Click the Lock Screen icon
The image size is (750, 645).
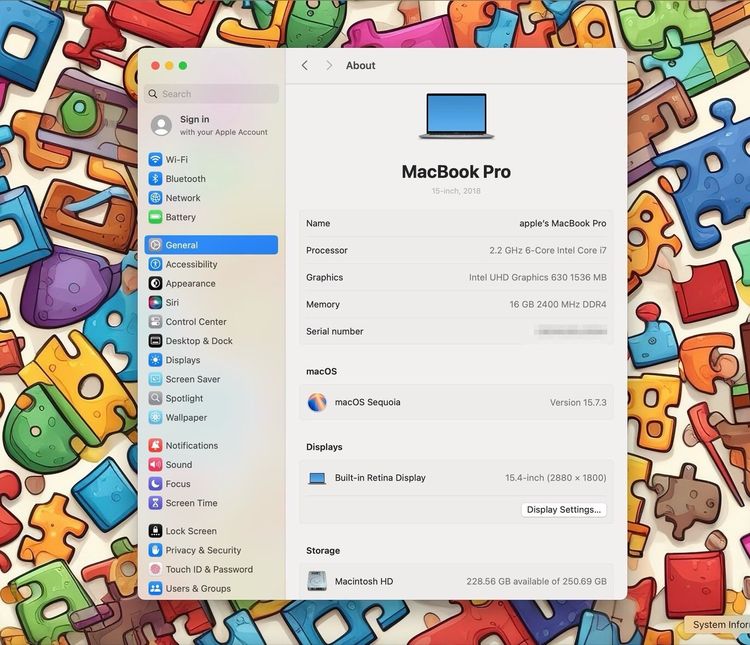click(155, 531)
